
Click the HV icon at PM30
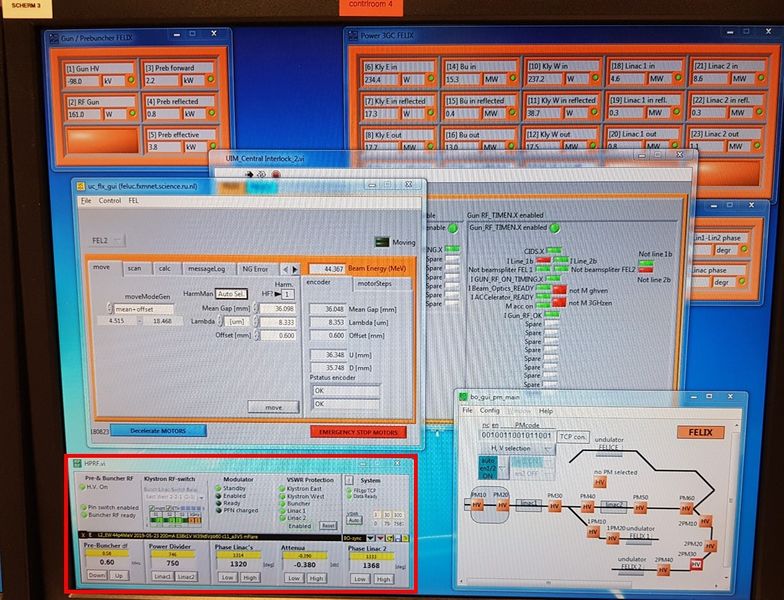pyautogui.click(x=554, y=506)
